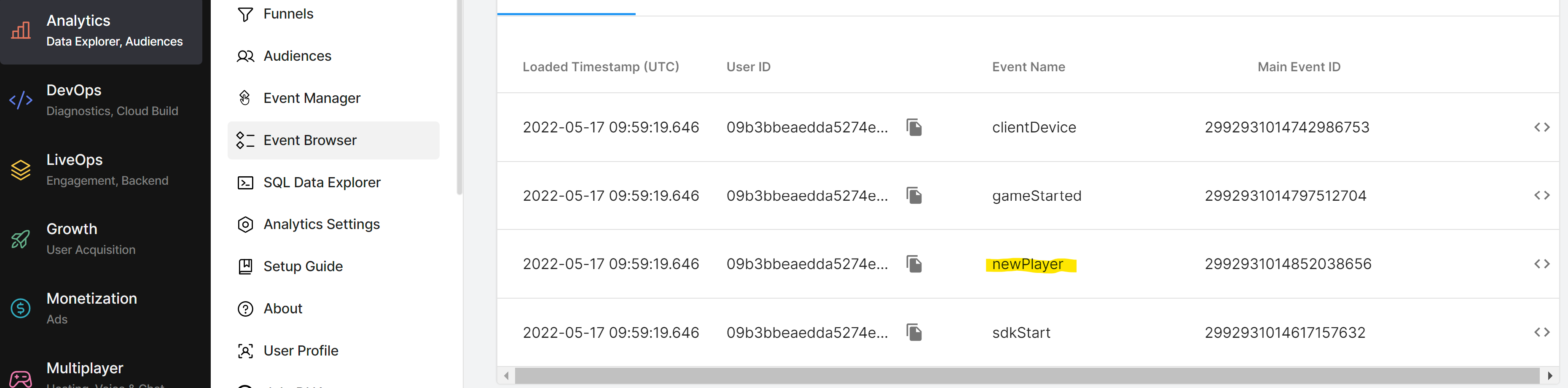Viewport: 1568px width, 388px height.
Task: Click event ID 2992931014617157632
Action: (1284, 333)
